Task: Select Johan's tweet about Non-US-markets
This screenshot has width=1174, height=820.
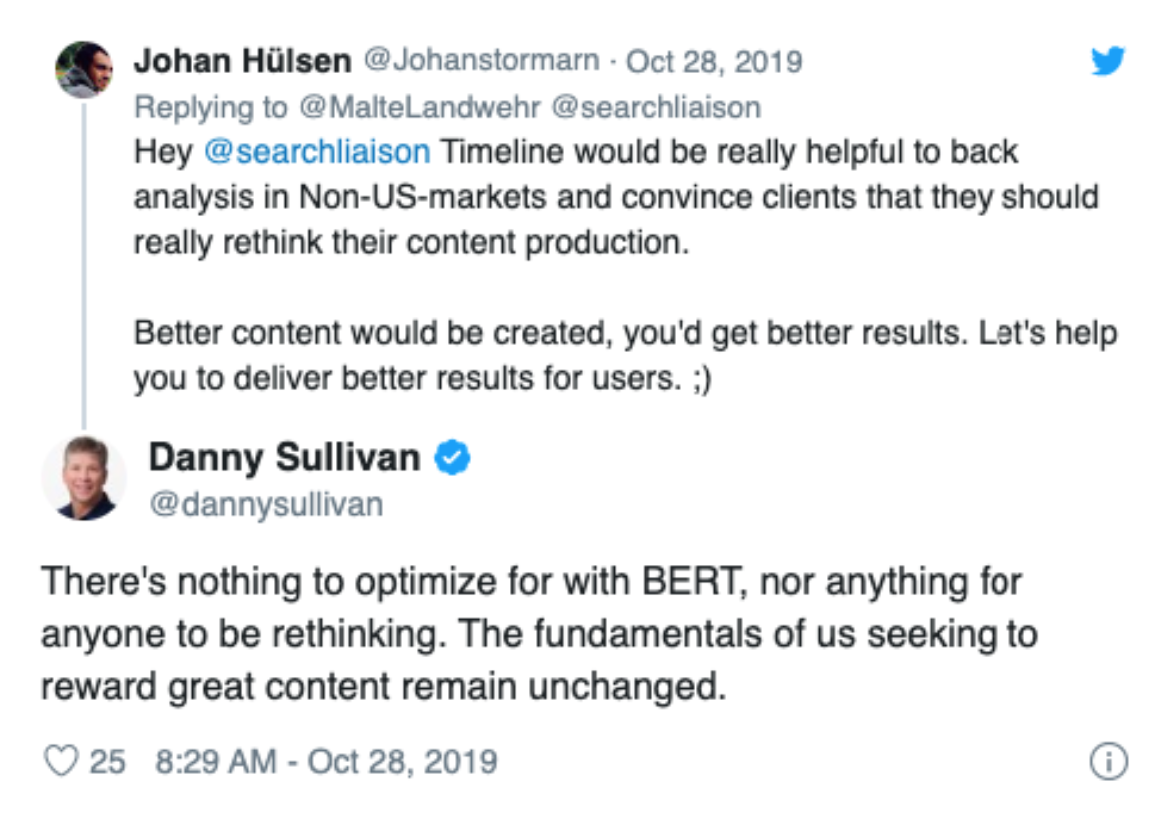Action: [x=616, y=197]
